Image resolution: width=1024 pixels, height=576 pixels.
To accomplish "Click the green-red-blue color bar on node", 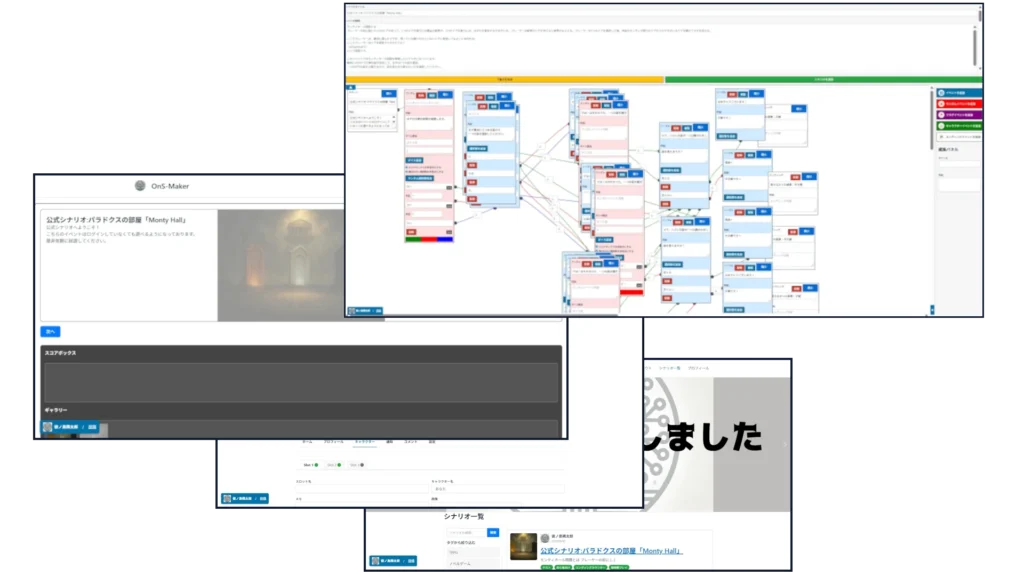I will [x=429, y=239].
